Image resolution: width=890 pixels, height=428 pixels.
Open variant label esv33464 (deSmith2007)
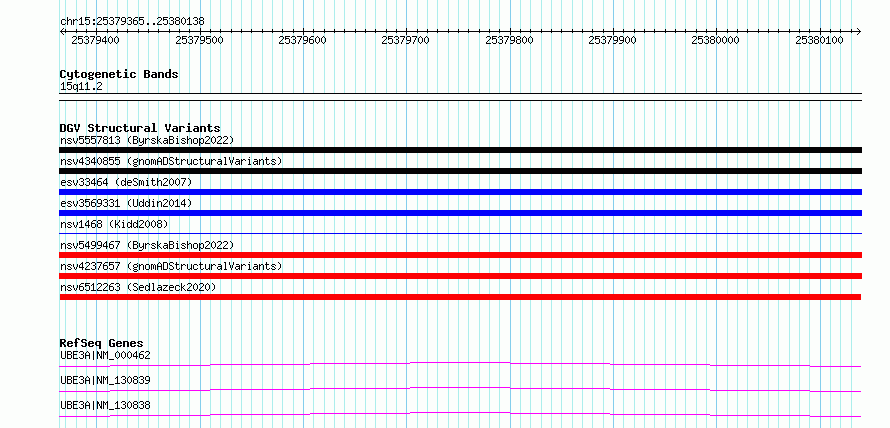pos(126,182)
